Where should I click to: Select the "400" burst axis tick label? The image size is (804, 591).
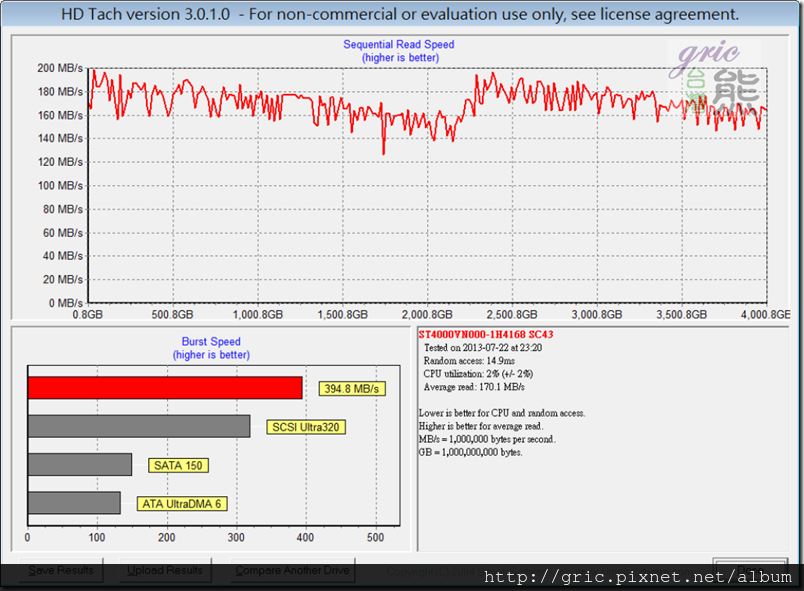point(306,538)
